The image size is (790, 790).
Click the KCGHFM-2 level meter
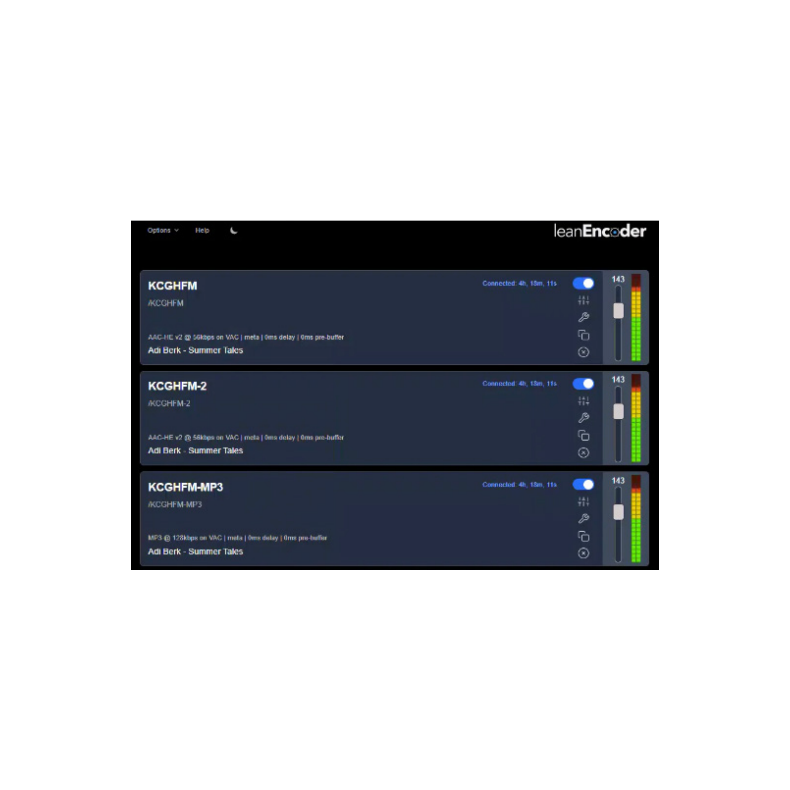coord(636,418)
